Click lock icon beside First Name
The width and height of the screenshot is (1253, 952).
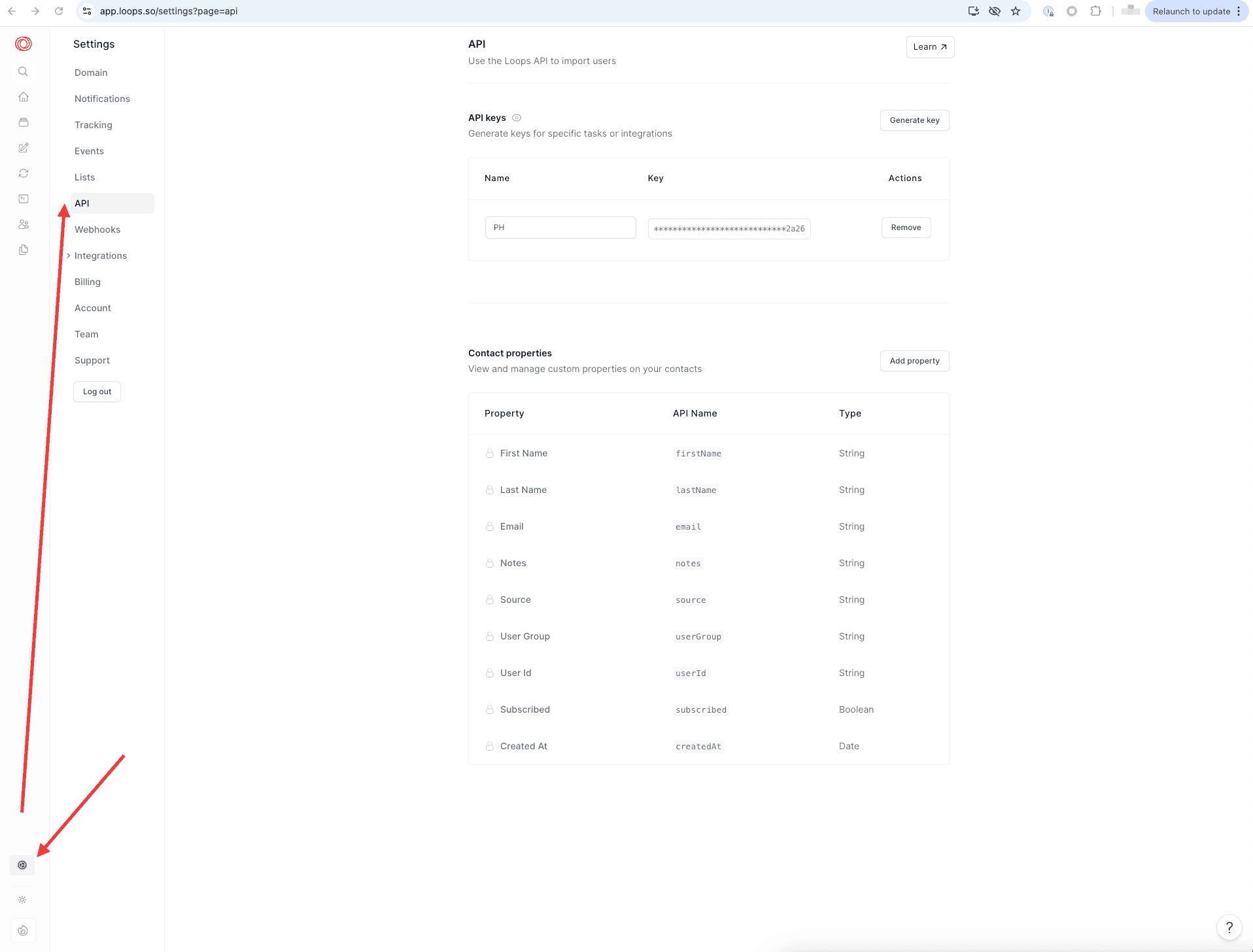click(489, 453)
